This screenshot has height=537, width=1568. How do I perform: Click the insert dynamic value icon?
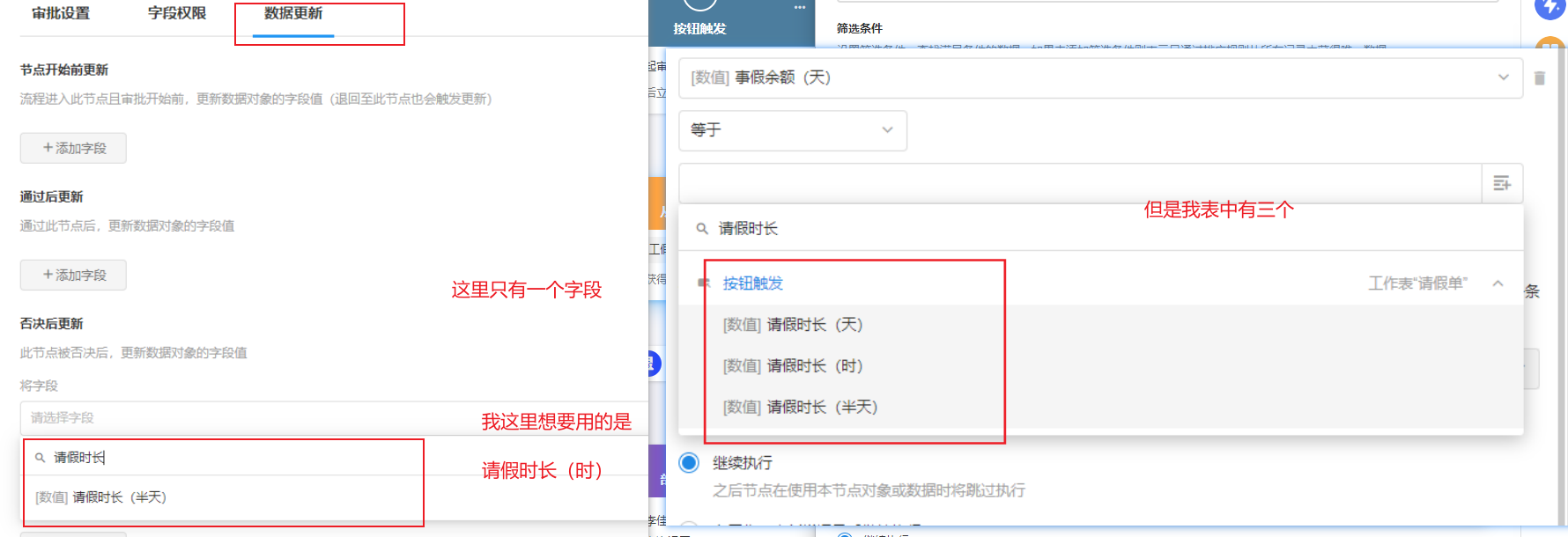(x=1502, y=183)
